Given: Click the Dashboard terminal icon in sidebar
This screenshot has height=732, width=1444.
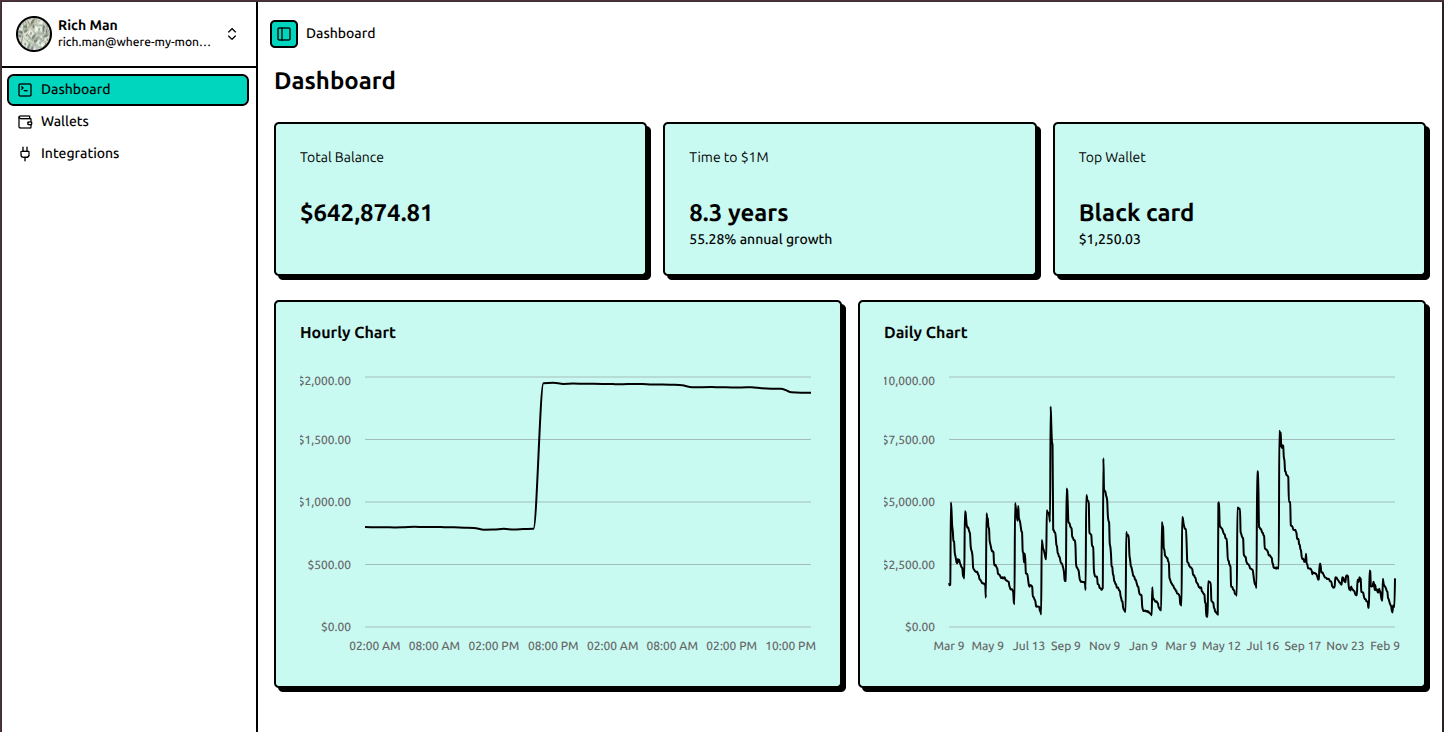Looking at the screenshot, I should pos(24,90).
